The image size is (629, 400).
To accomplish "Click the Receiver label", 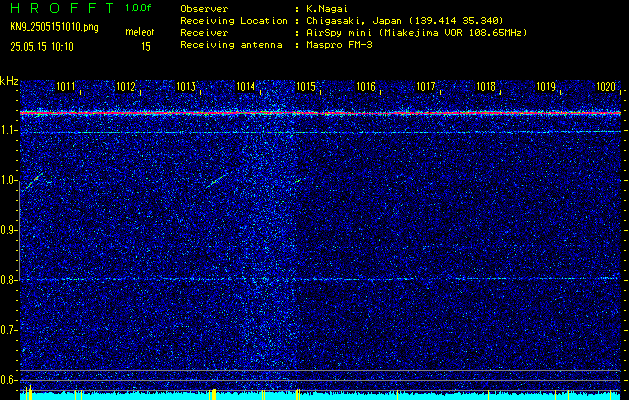I will click(x=204, y=32).
